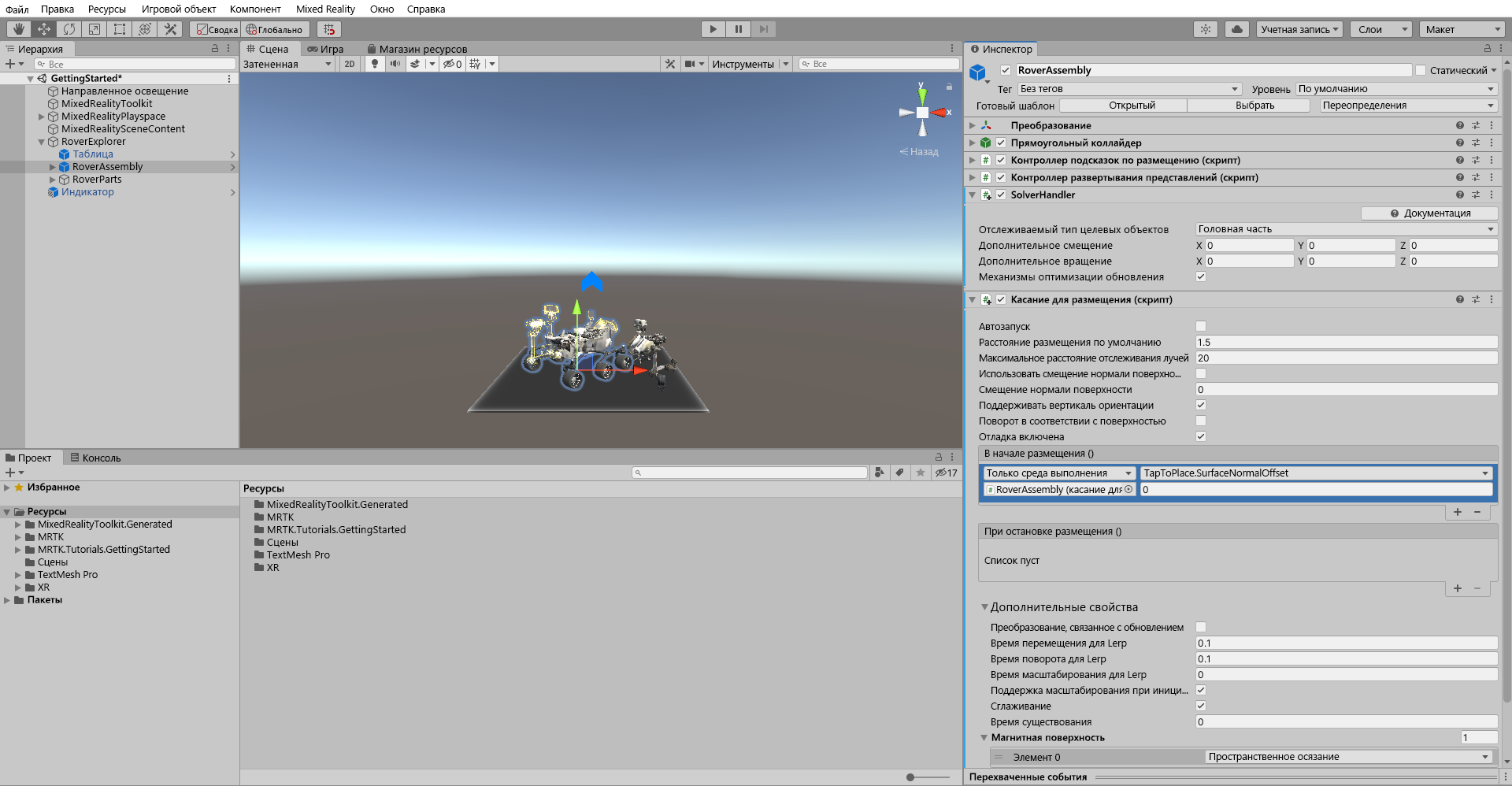This screenshot has height=786, width=1512.
Task: Click the Документация button
Action: click(x=1430, y=213)
